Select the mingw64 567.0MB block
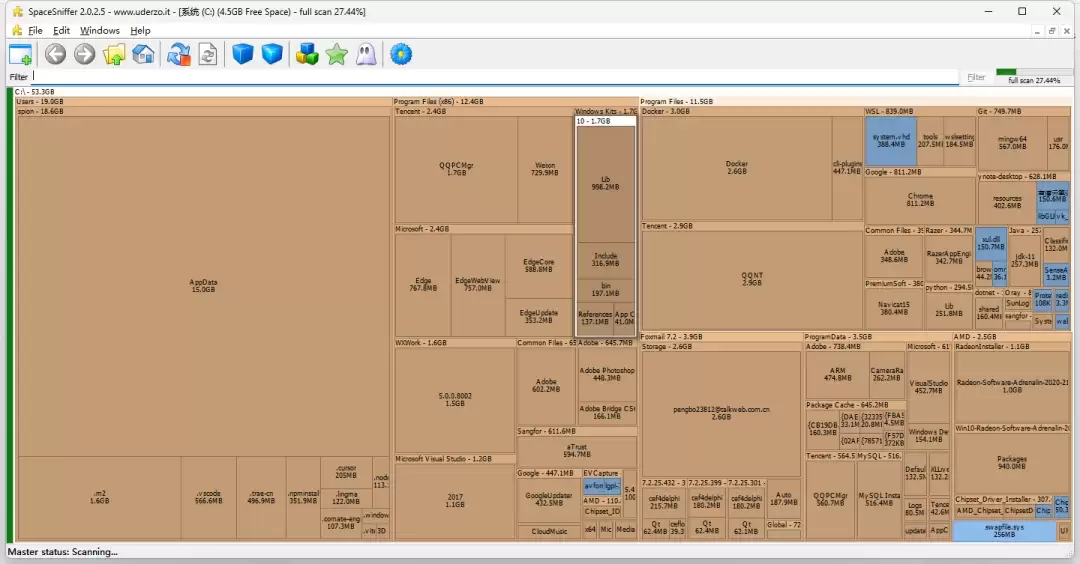Image resolution: width=1080 pixels, height=564 pixels. (x=1012, y=143)
